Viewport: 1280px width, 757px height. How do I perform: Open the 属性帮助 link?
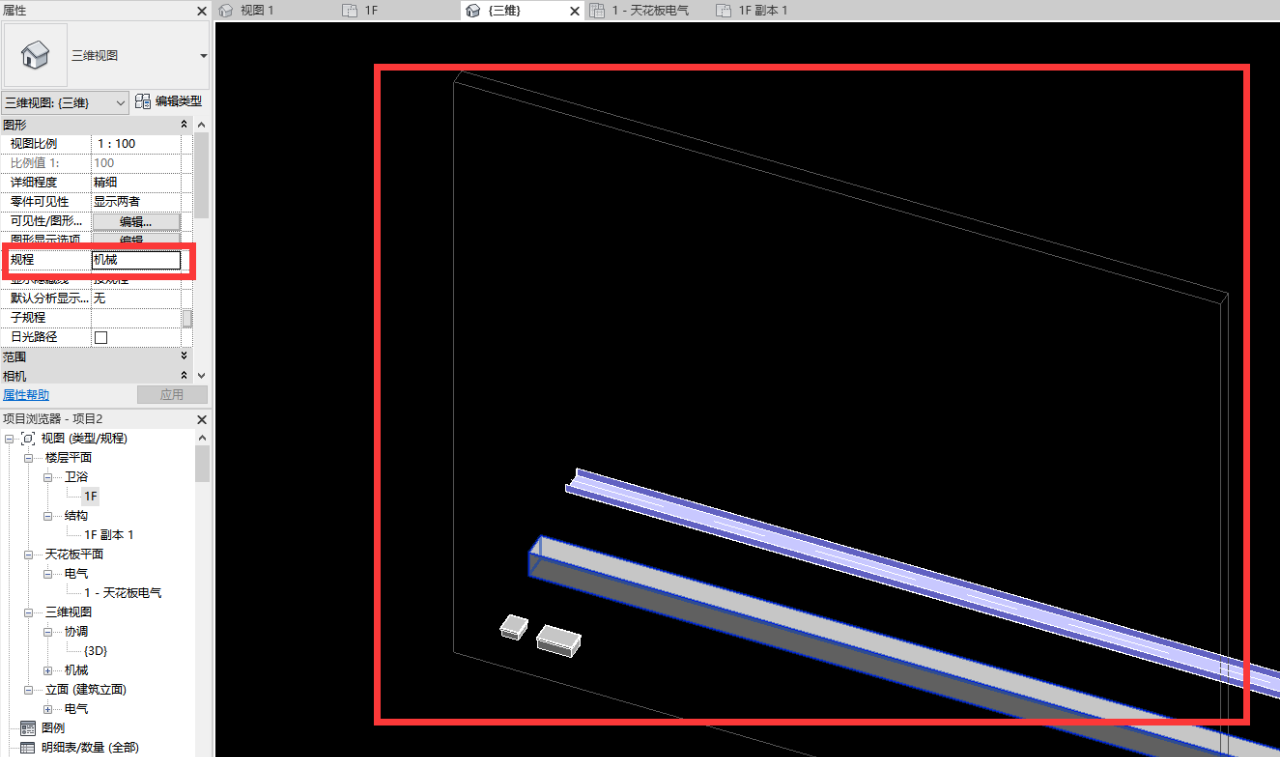tap(26, 395)
